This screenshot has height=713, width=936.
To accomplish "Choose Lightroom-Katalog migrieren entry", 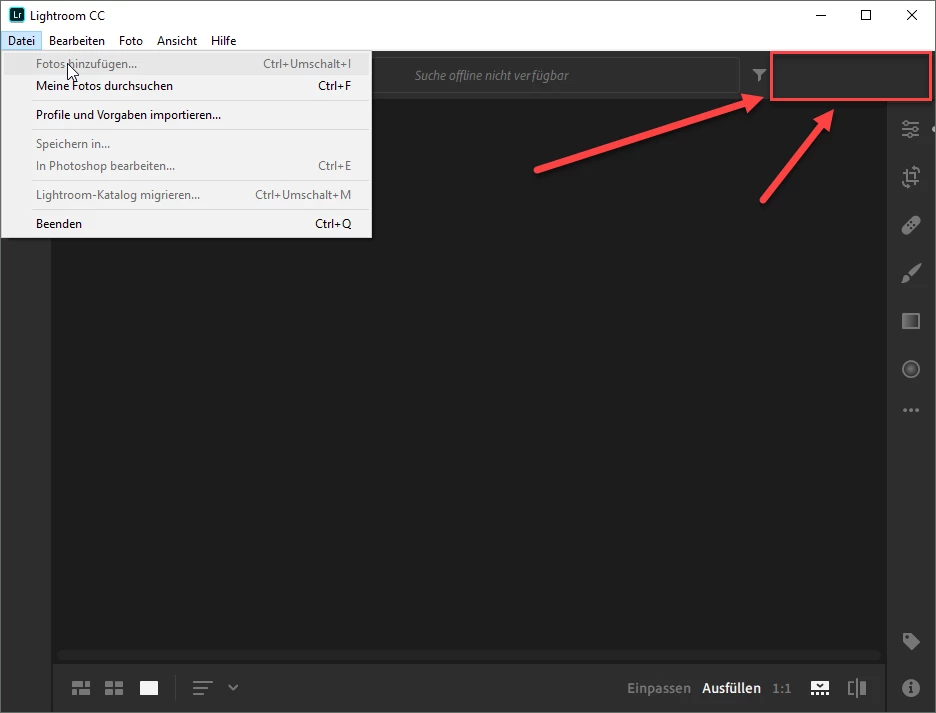I will (x=186, y=195).
